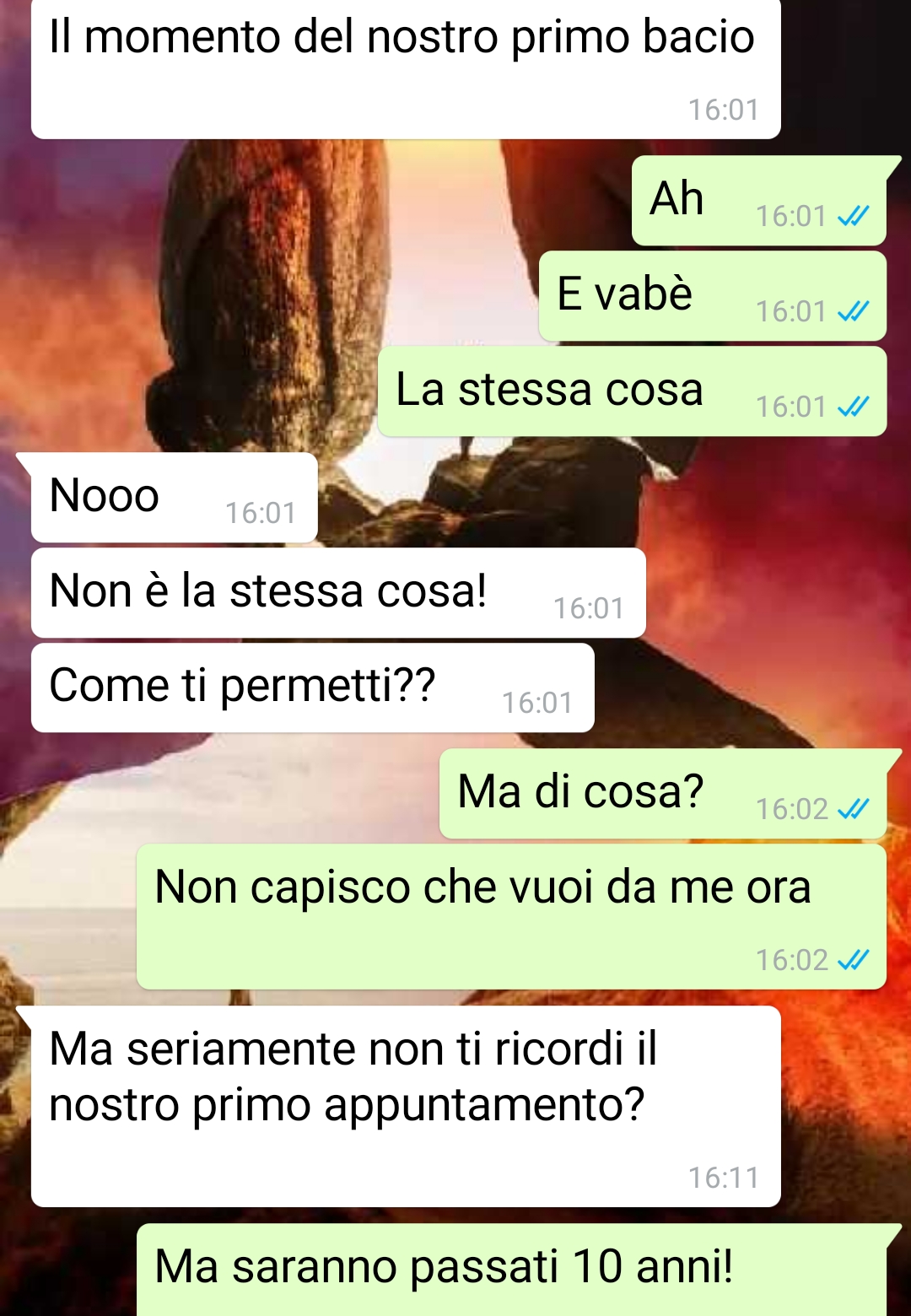This screenshot has width=911, height=1316.
Task: Select the "Il momento del nostro primo bacio" message
Action: 406,67
